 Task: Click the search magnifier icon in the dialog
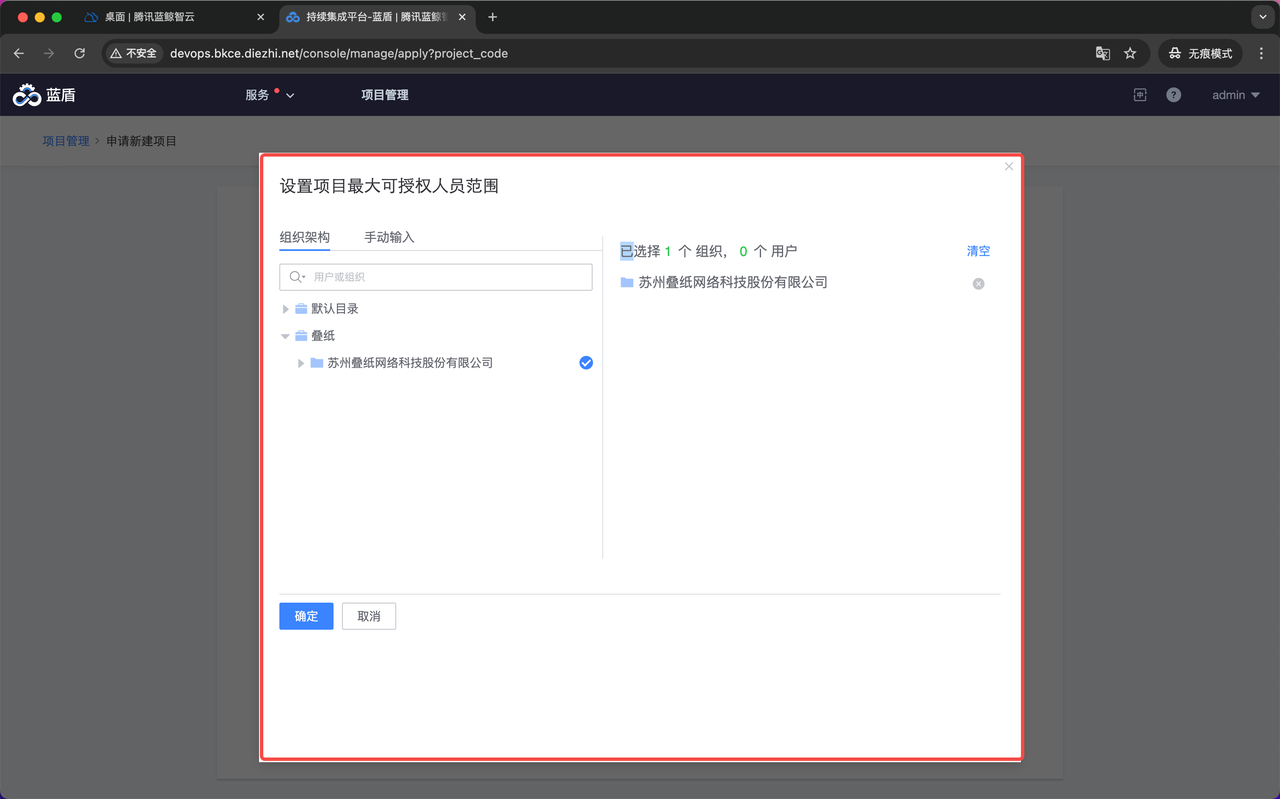click(x=297, y=277)
